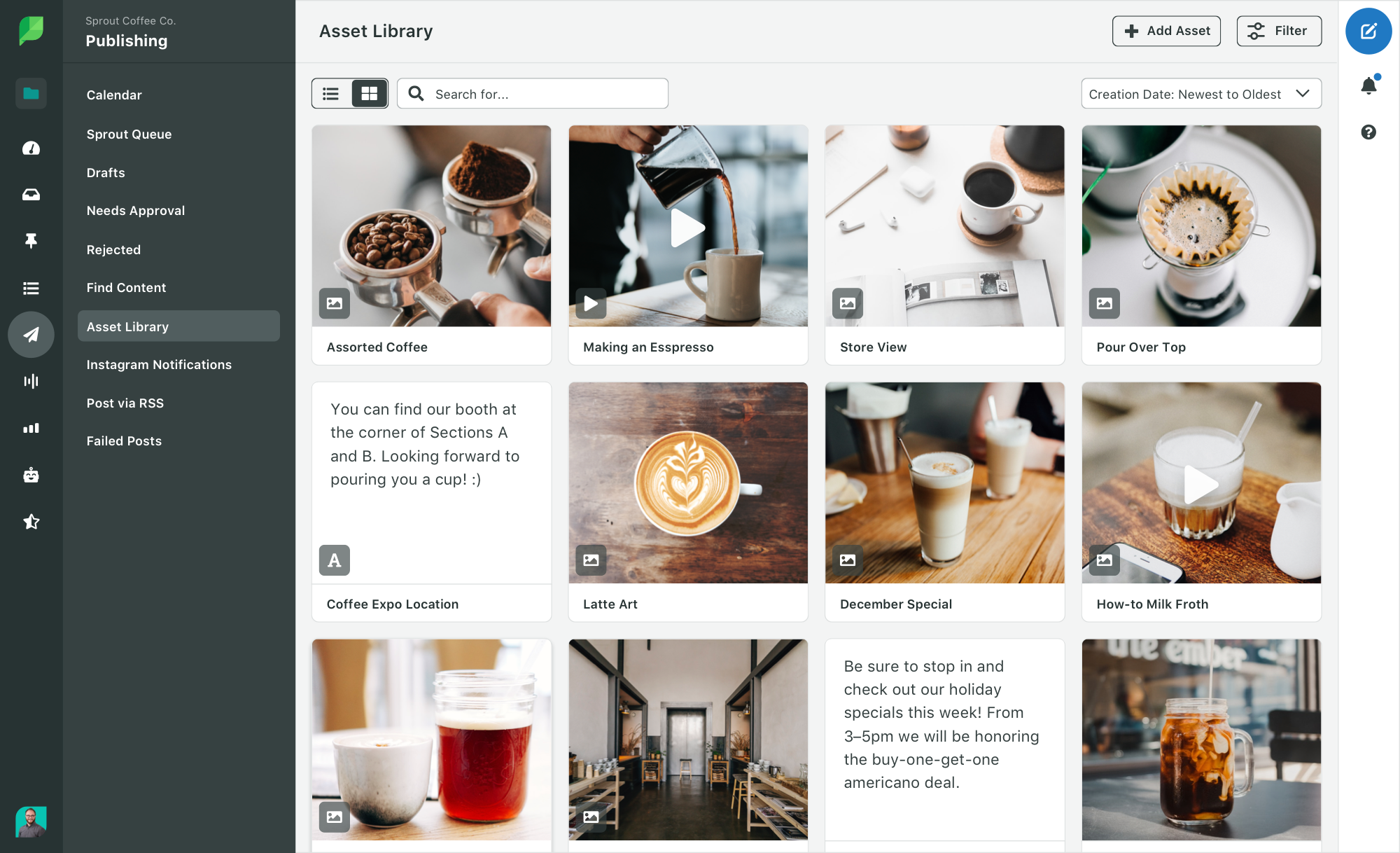1400x853 pixels.
Task: Open the Publishing compose icon
Action: click(1368, 31)
